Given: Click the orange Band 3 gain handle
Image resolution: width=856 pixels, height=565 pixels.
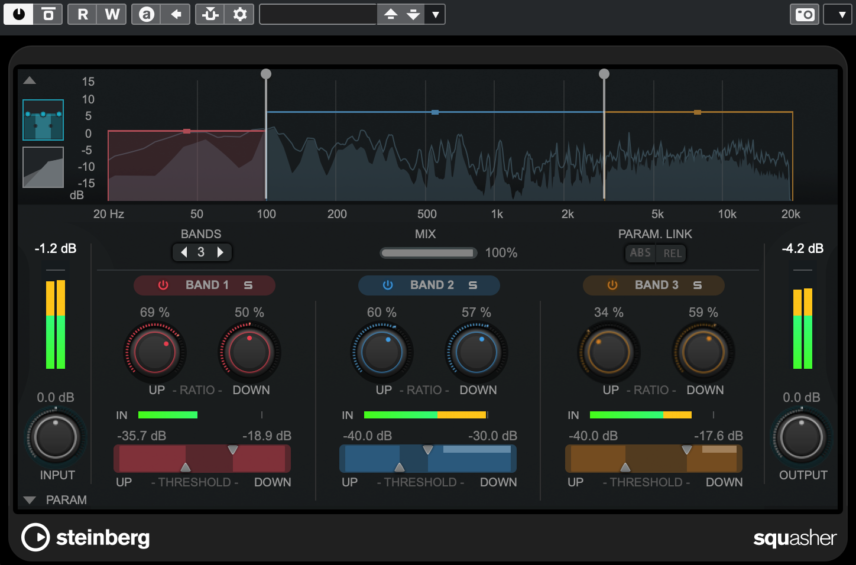Looking at the screenshot, I should tap(697, 112).
